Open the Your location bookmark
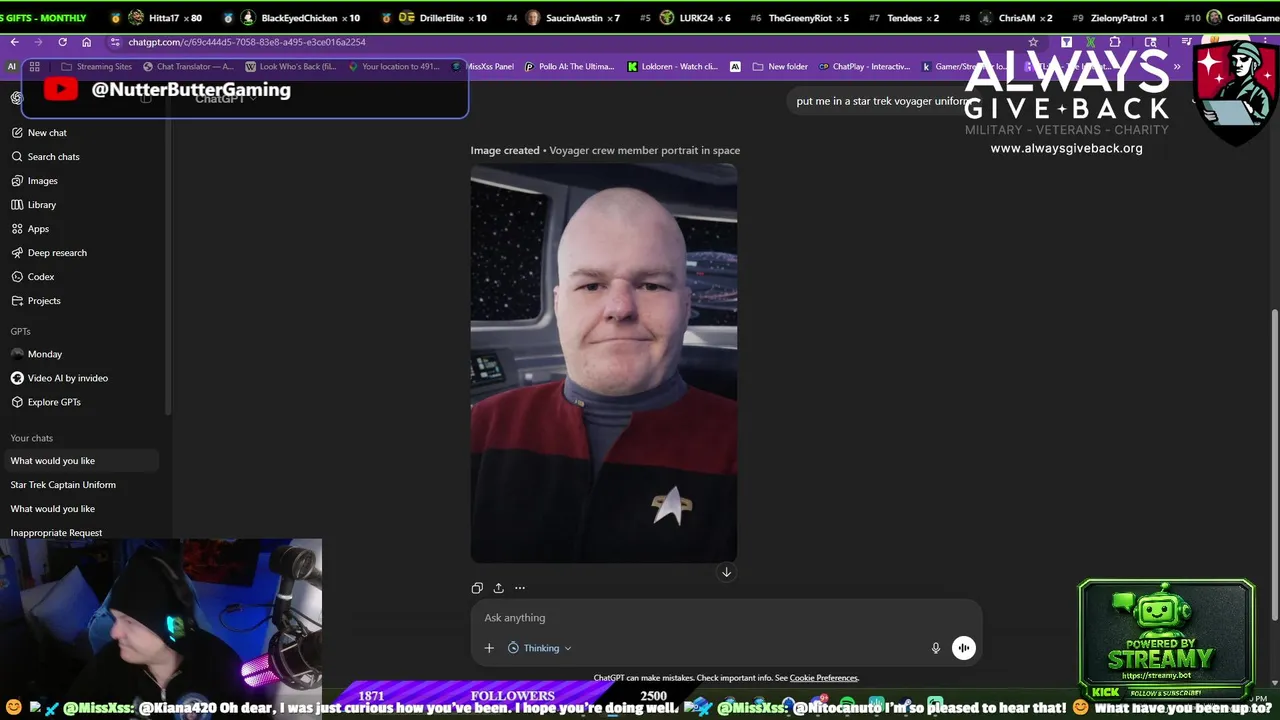This screenshot has width=1280, height=720. coord(393,67)
